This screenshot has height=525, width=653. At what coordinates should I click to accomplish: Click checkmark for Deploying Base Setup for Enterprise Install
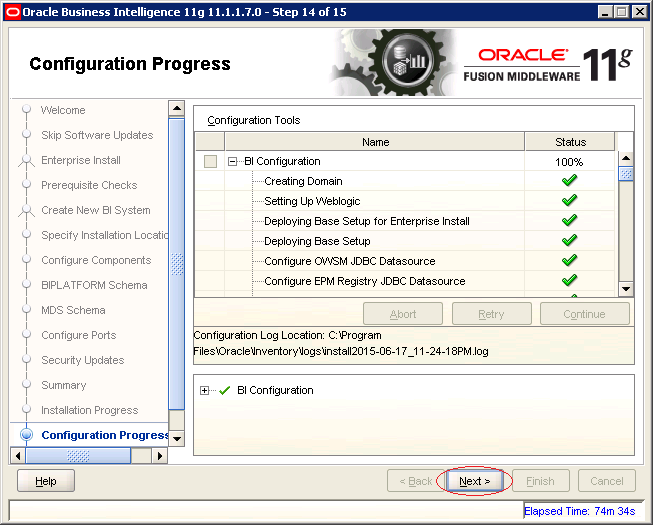(x=569, y=220)
